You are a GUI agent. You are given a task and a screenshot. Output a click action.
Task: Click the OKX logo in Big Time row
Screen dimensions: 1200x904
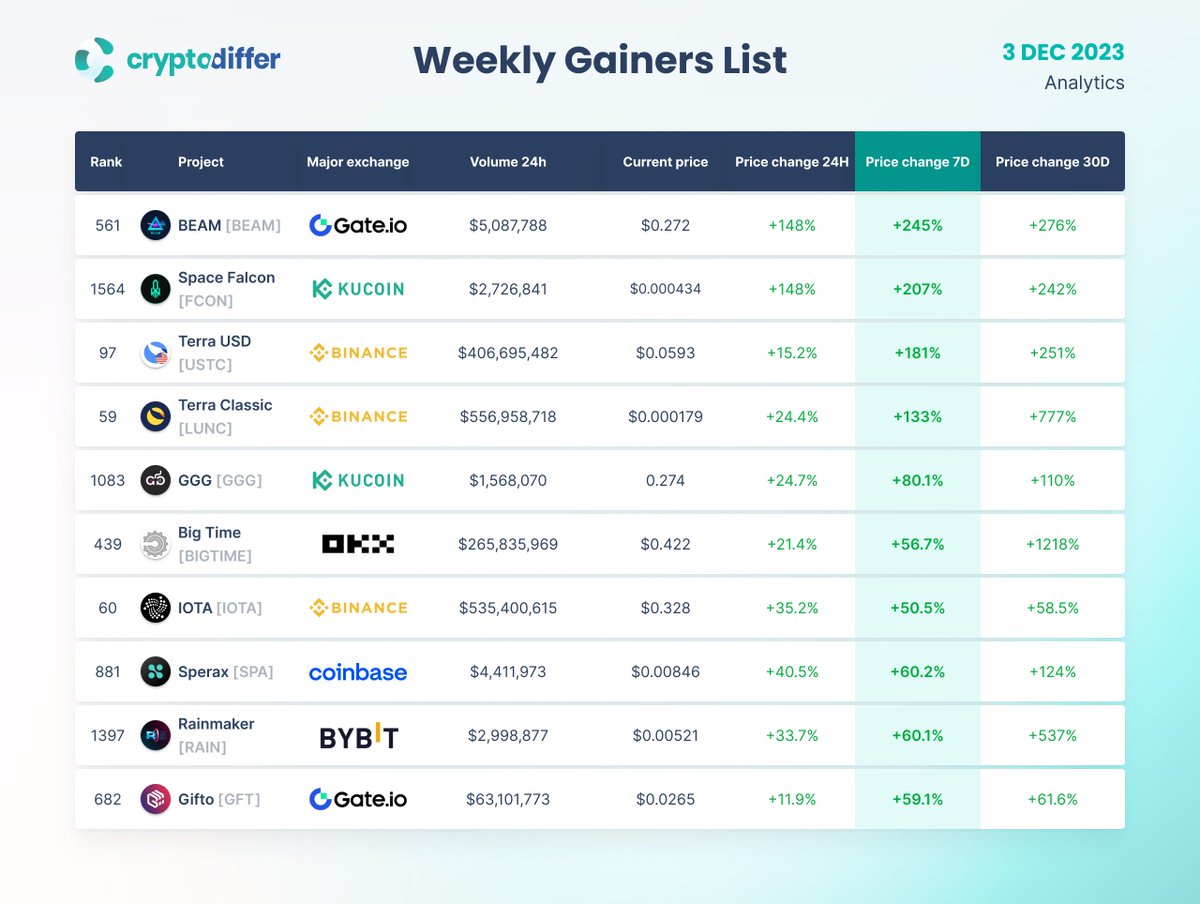click(x=358, y=544)
